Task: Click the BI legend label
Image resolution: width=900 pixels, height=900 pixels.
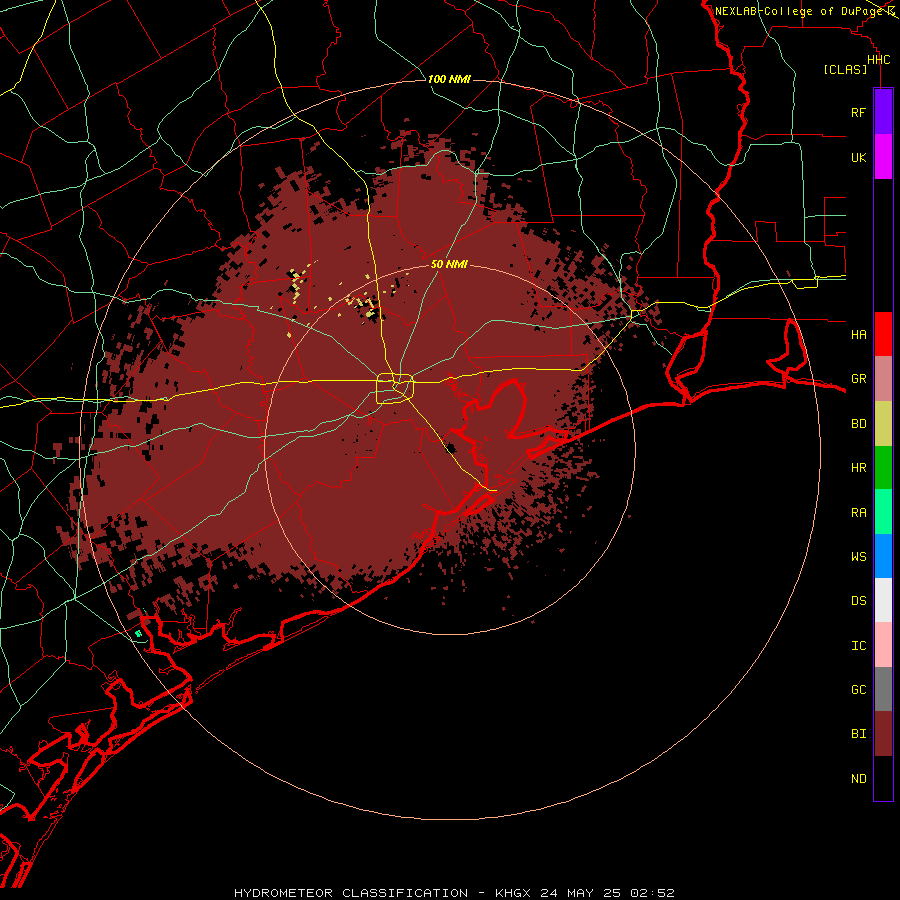Action: click(x=858, y=734)
